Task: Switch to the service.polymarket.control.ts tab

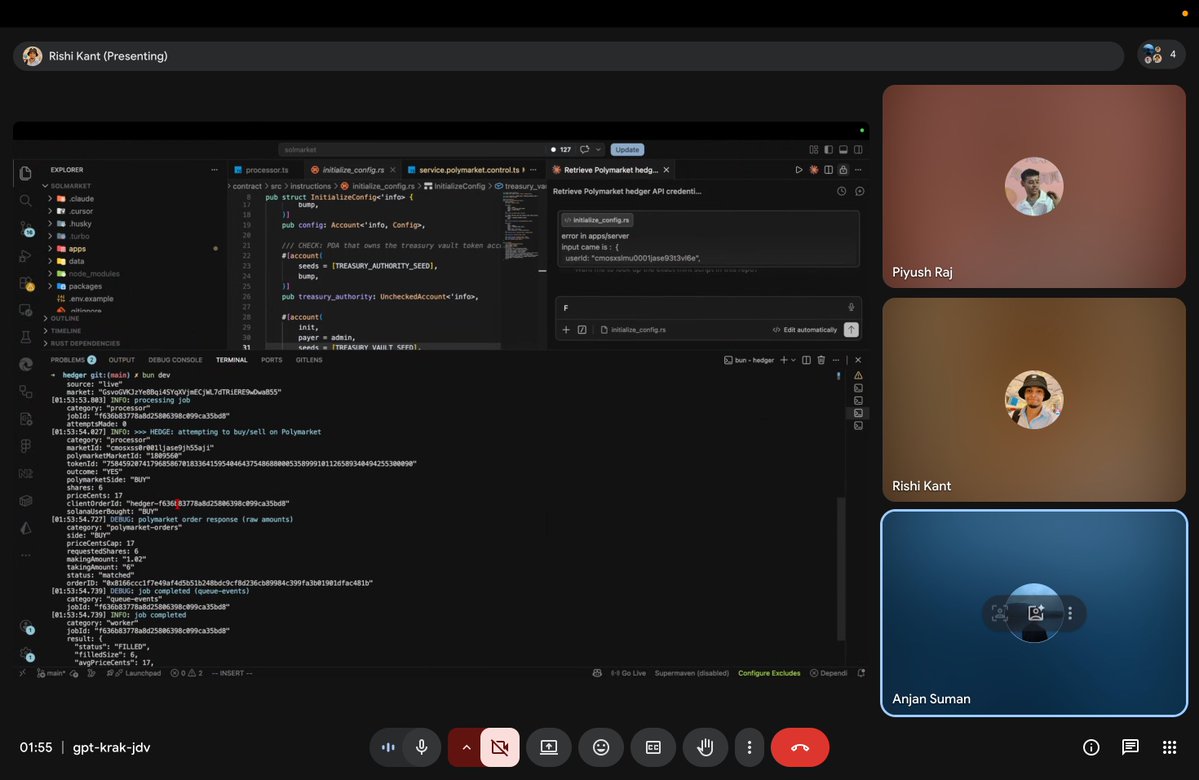Action: 469,170
